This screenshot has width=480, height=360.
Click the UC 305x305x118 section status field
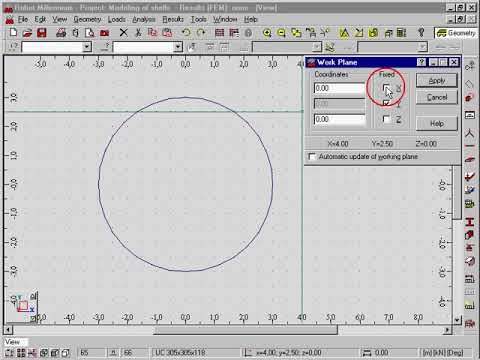(196, 353)
